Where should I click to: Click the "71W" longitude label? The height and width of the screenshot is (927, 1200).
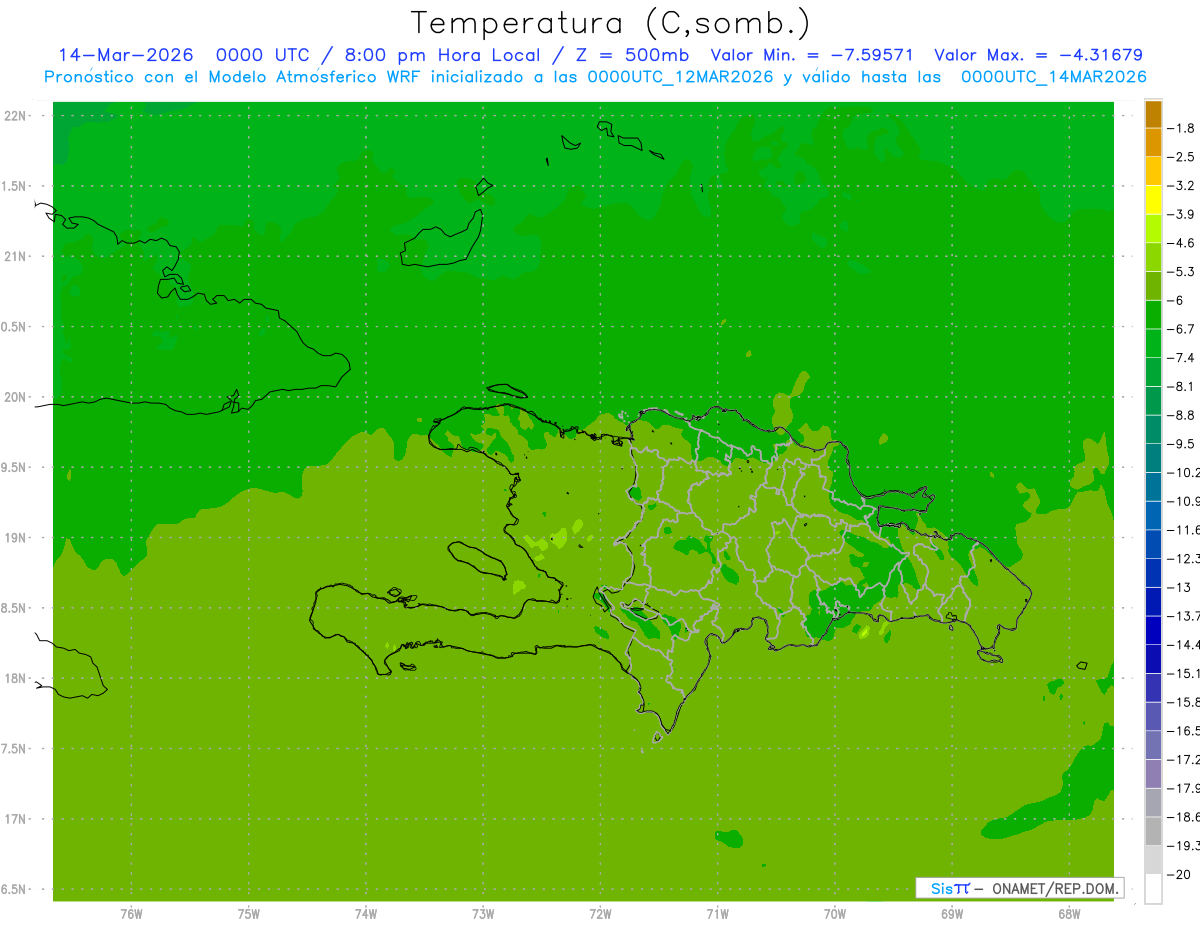(x=718, y=914)
